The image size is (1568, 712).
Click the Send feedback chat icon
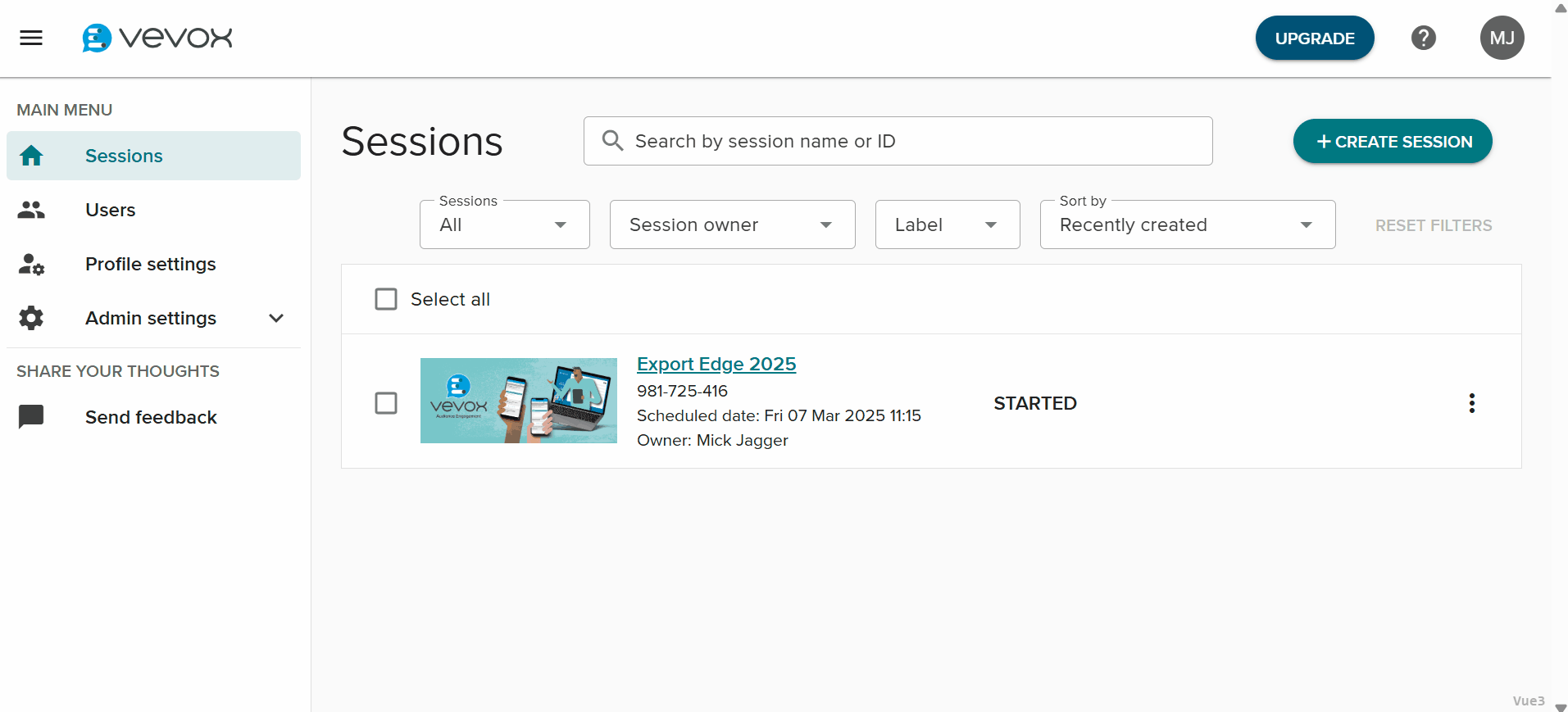coord(31,417)
